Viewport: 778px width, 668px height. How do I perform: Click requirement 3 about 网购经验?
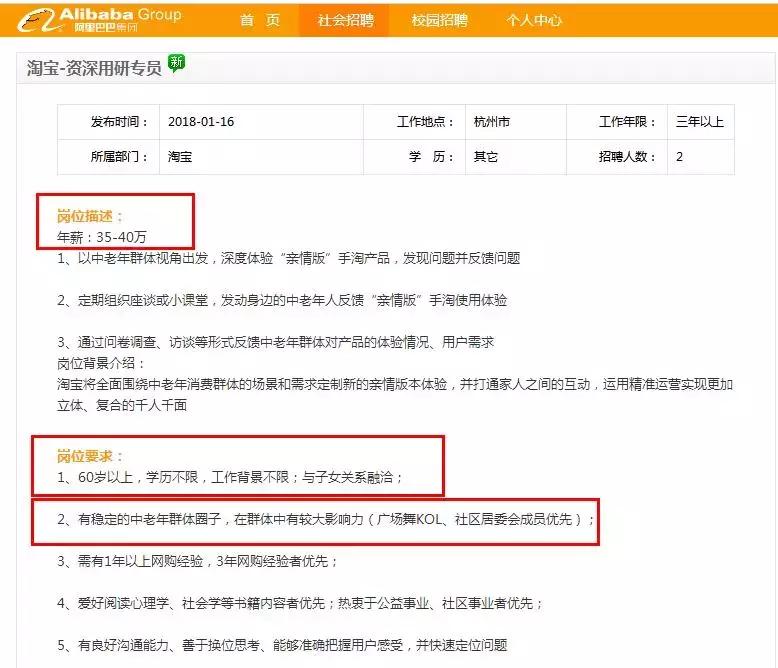(197, 561)
